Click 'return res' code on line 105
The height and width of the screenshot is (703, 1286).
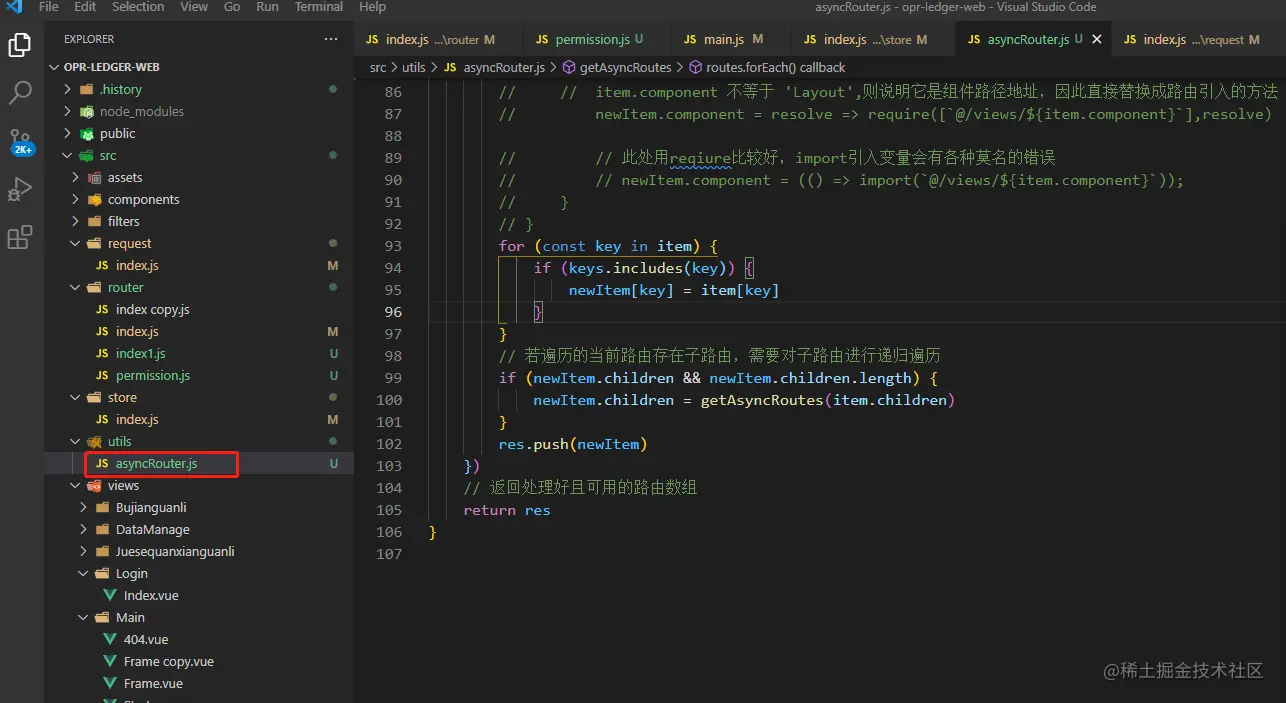pyautogui.click(x=507, y=510)
